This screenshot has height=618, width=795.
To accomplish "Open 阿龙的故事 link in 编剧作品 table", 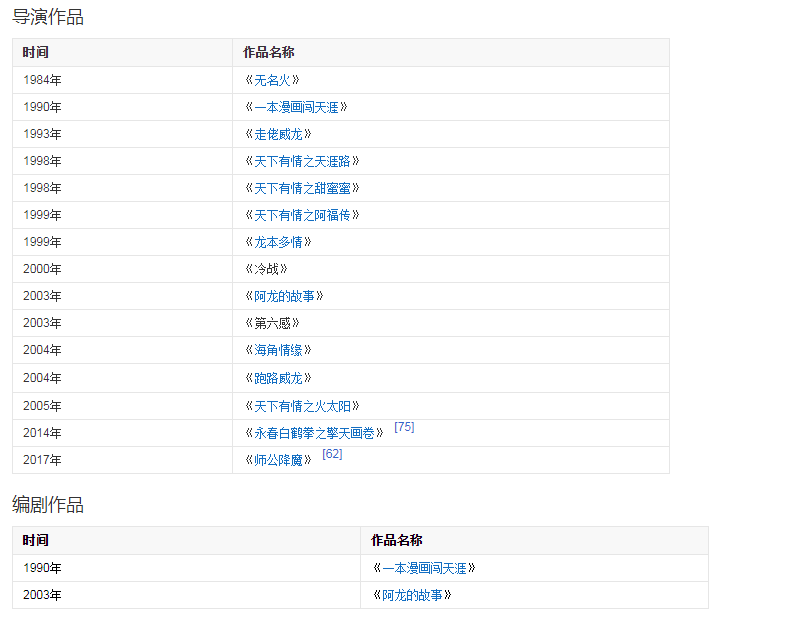I will [x=412, y=595].
